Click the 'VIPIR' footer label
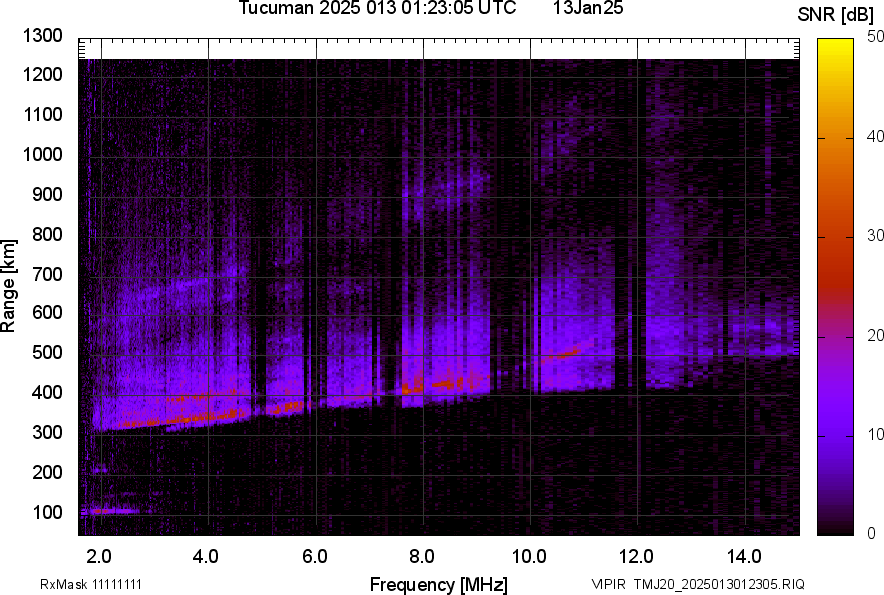Viewport: 884px width, 595px height. click(x=608, y=584)
